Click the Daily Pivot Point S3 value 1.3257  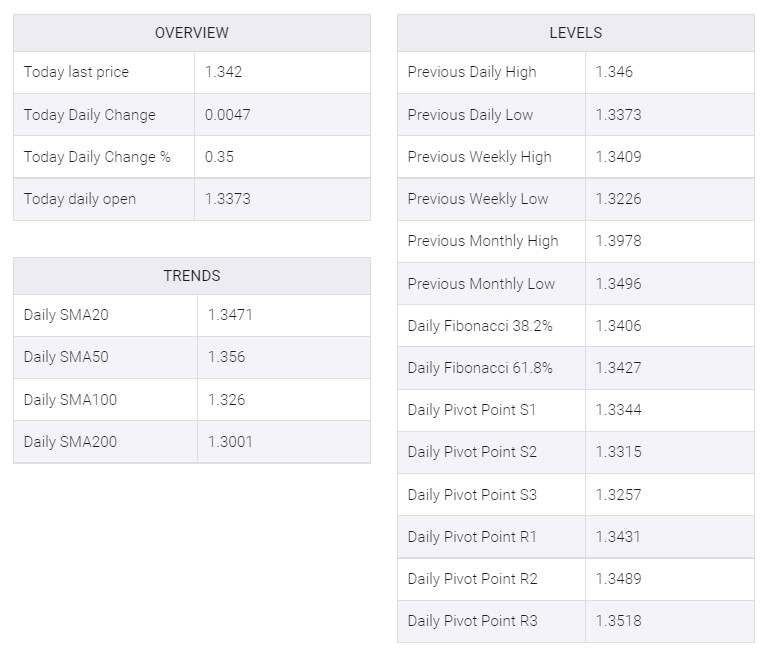pyautogui.click(x=619, y=495)
